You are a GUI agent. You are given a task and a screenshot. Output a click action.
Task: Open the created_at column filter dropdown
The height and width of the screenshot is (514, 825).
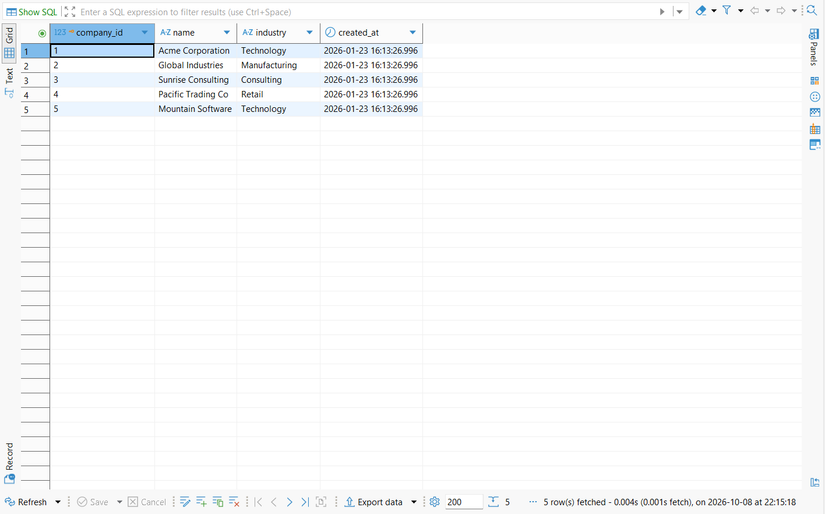click(413, 33)
